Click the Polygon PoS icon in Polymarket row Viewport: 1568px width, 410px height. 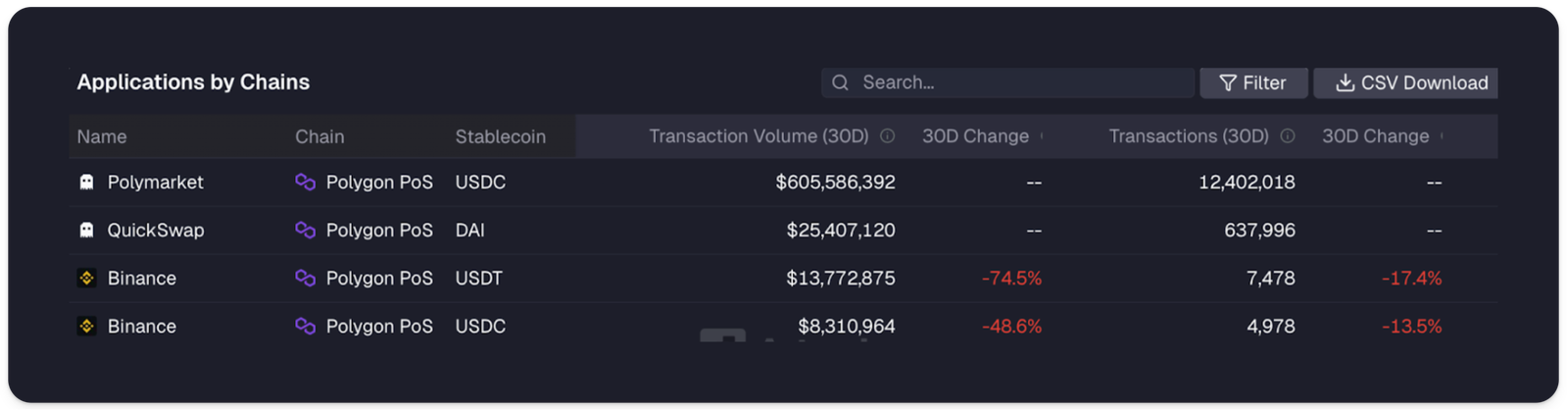pos(305,182)
